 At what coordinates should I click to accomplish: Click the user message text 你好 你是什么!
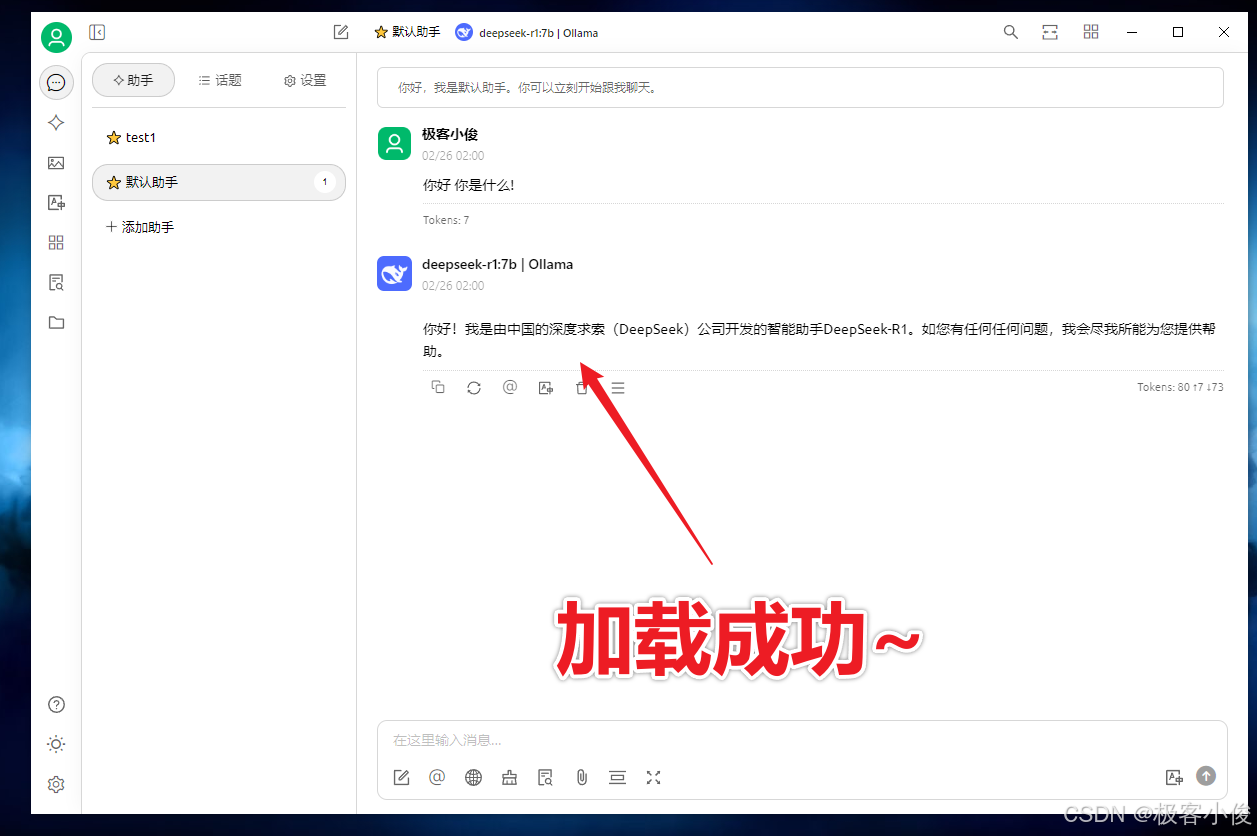[x=469, y=185]
